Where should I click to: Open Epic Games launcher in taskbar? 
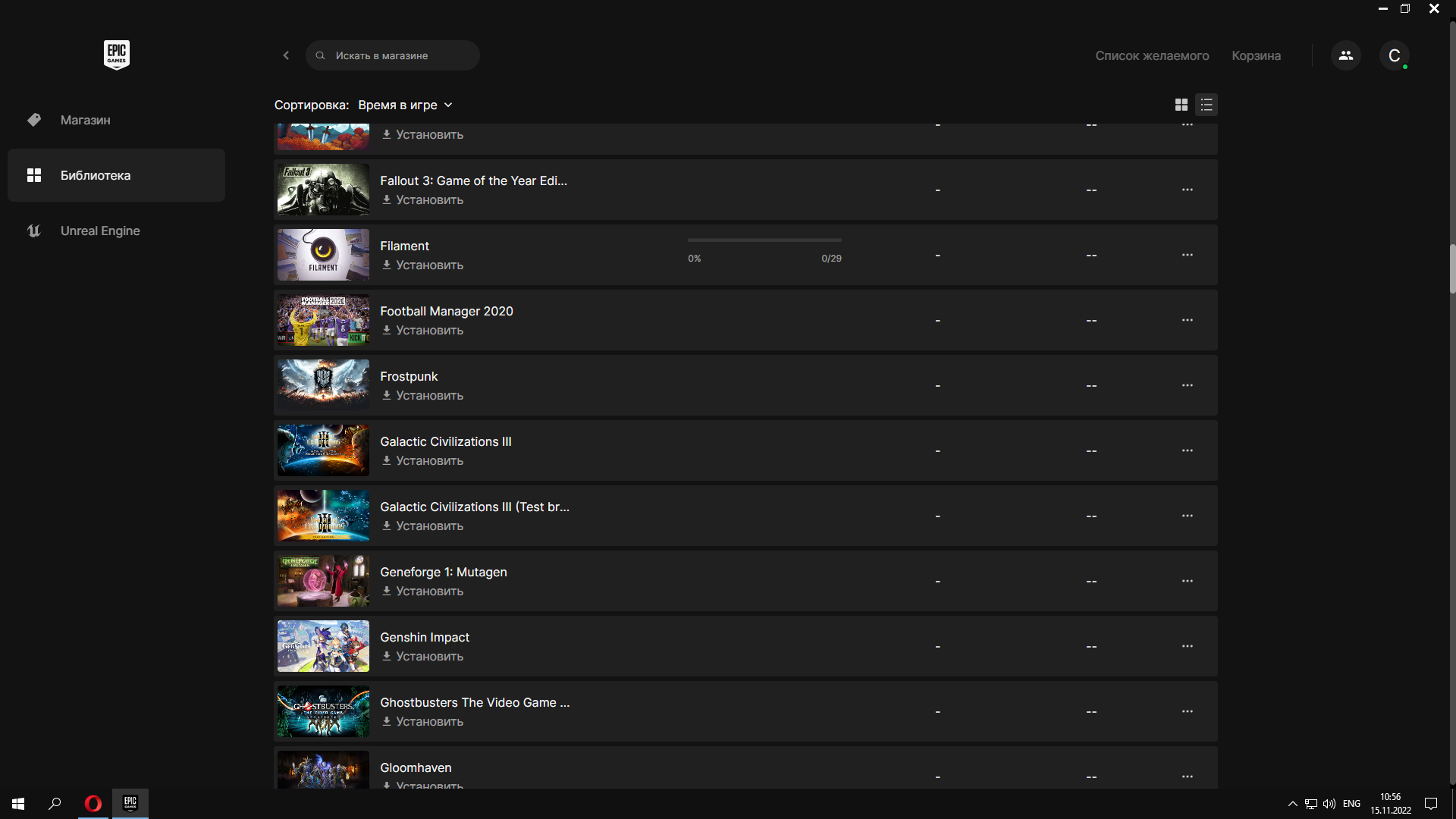coord(130,803)
